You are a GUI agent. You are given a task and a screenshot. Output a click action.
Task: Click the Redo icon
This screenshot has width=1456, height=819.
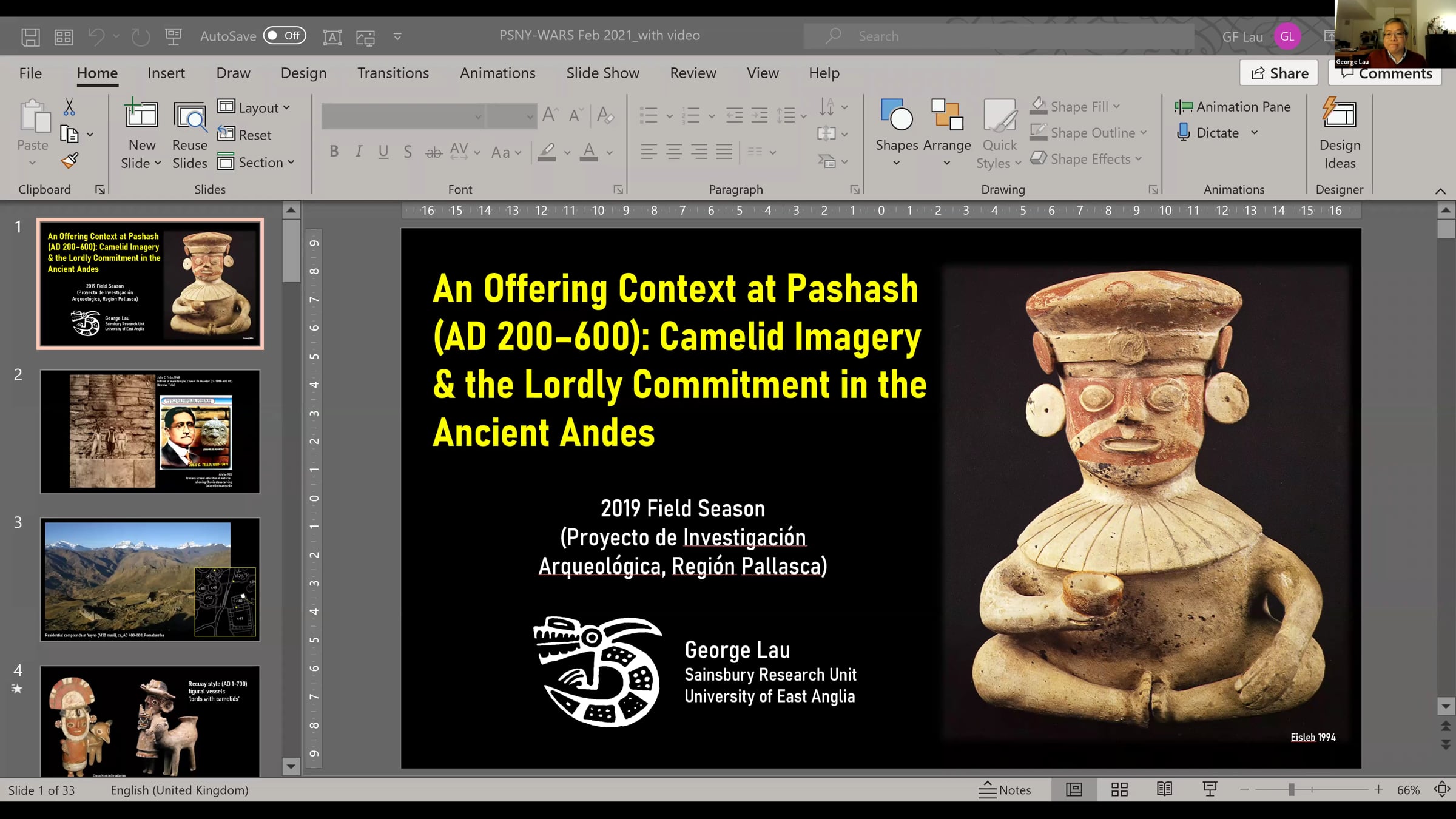click(x=141, y=36)
